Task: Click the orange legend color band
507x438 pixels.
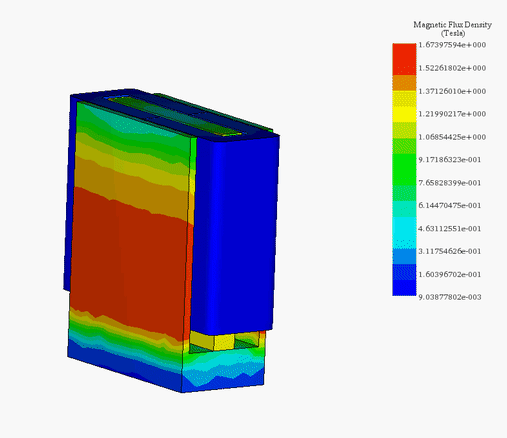Action: coord(404,83)
